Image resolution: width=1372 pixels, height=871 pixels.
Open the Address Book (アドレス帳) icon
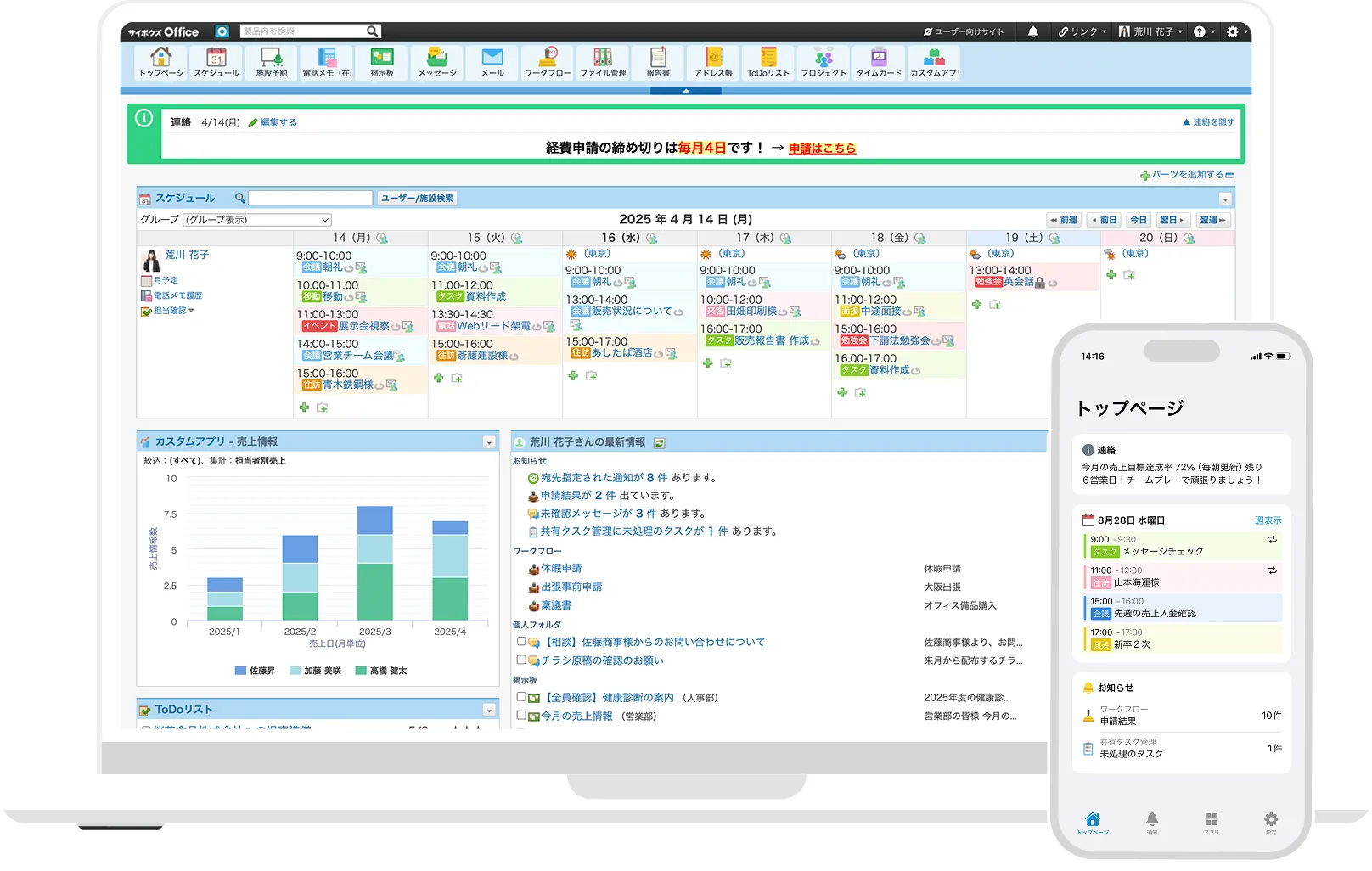(x=713, y=62)
